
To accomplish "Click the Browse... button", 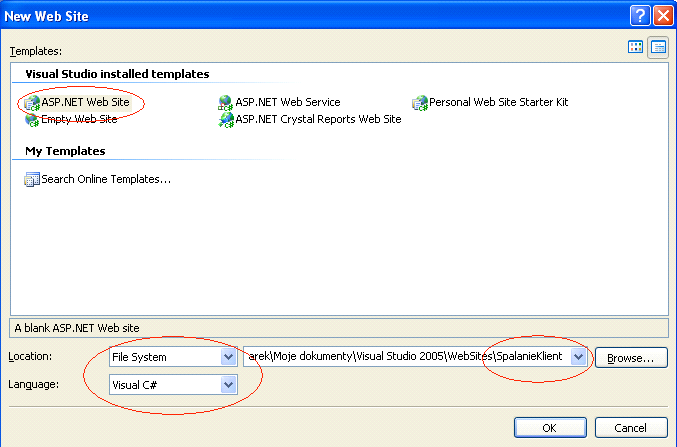I will click(631, 358).
